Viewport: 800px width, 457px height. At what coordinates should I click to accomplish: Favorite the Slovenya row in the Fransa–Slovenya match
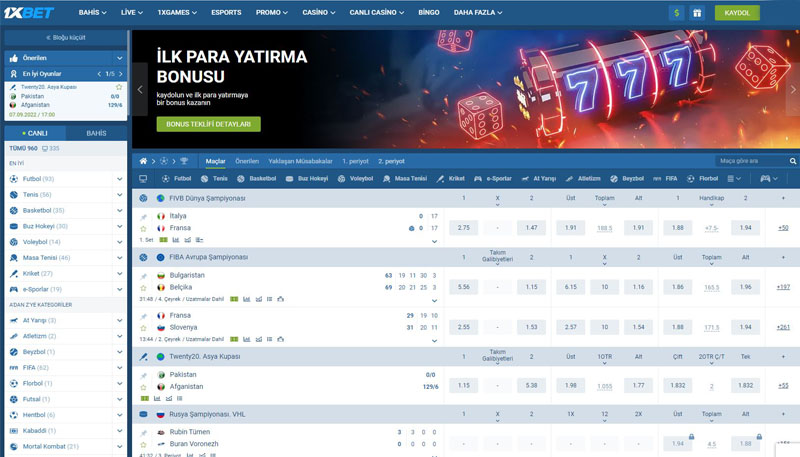[143, 328]
